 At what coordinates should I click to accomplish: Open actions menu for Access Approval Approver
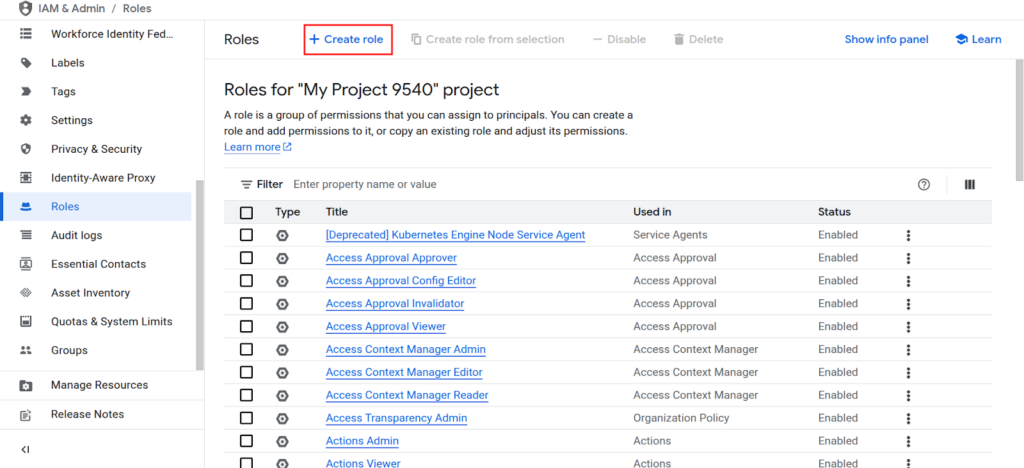tap(908, 258)
